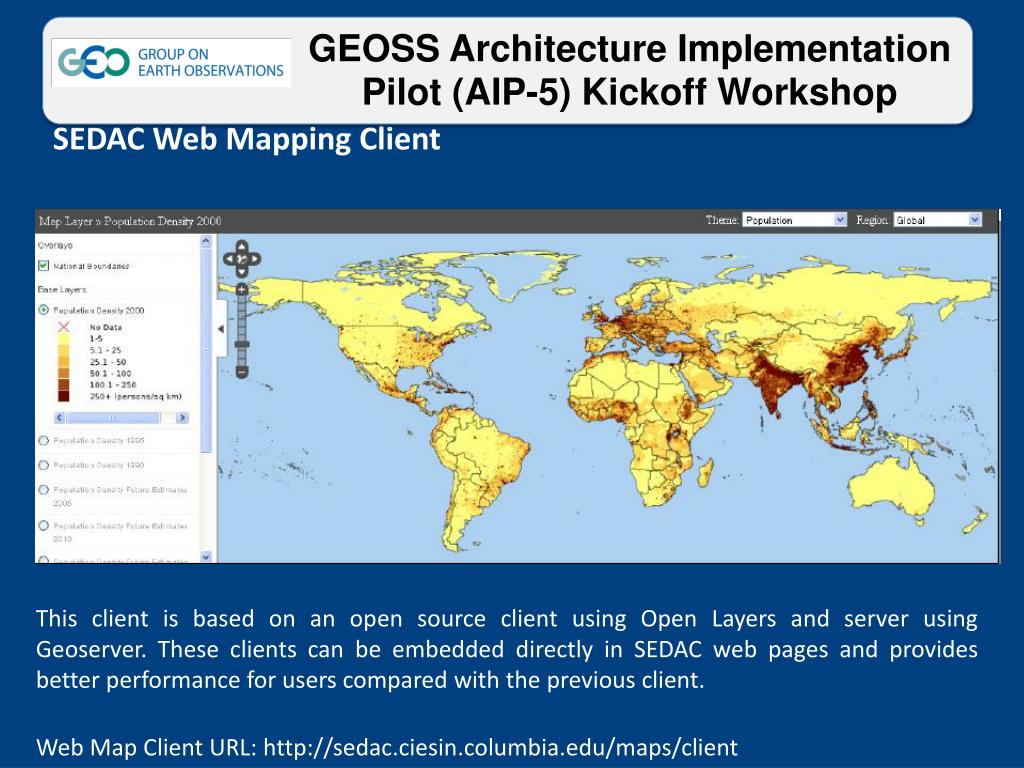The width and height of the screenshot is (1024, 768).
Task: Click the 'Region:' label
Action: pos(872,220)
